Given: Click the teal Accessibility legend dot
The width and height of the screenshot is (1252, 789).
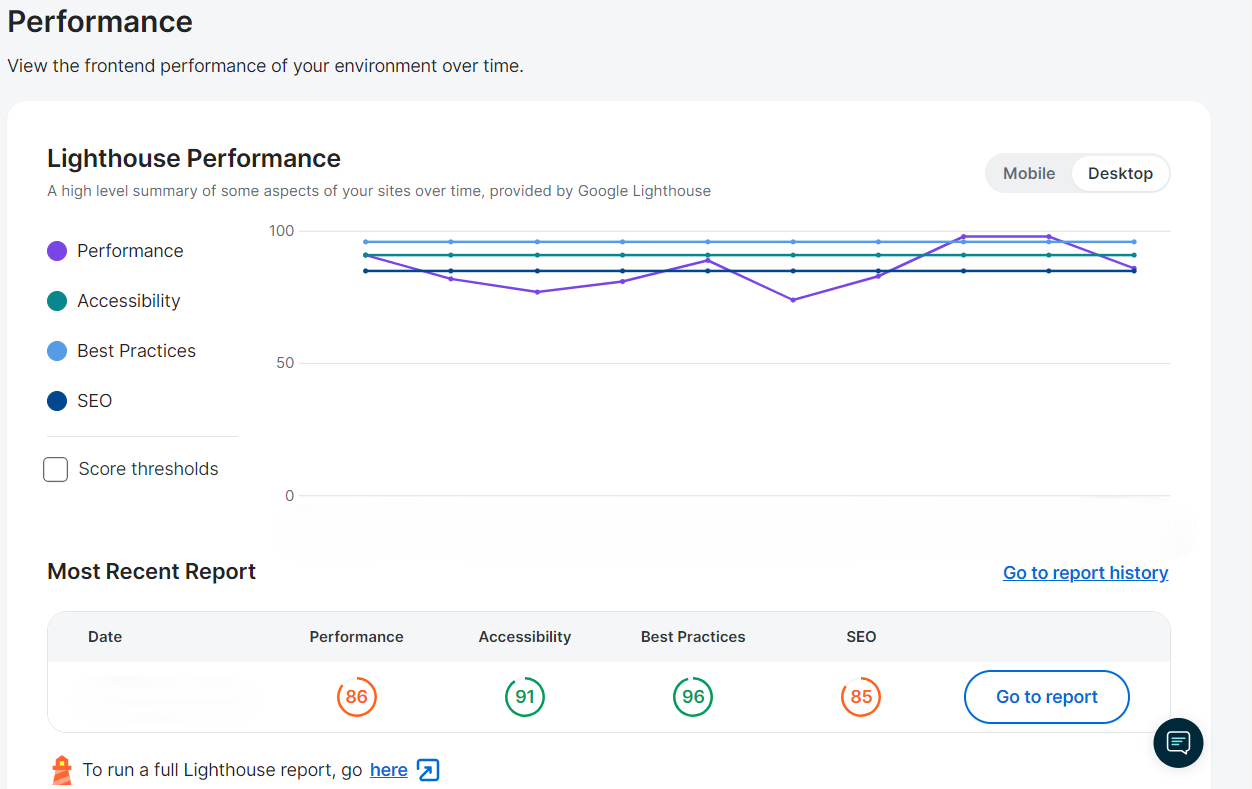Looking at the screenshot, I should [56, 300].
